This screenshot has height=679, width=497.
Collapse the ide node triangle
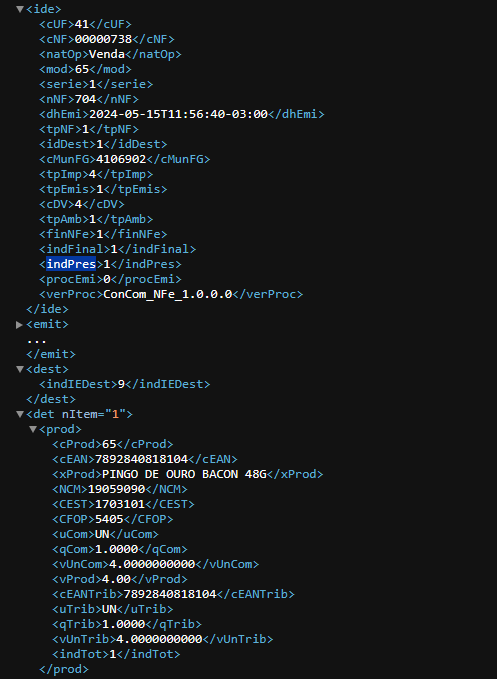tap(20, 9)
